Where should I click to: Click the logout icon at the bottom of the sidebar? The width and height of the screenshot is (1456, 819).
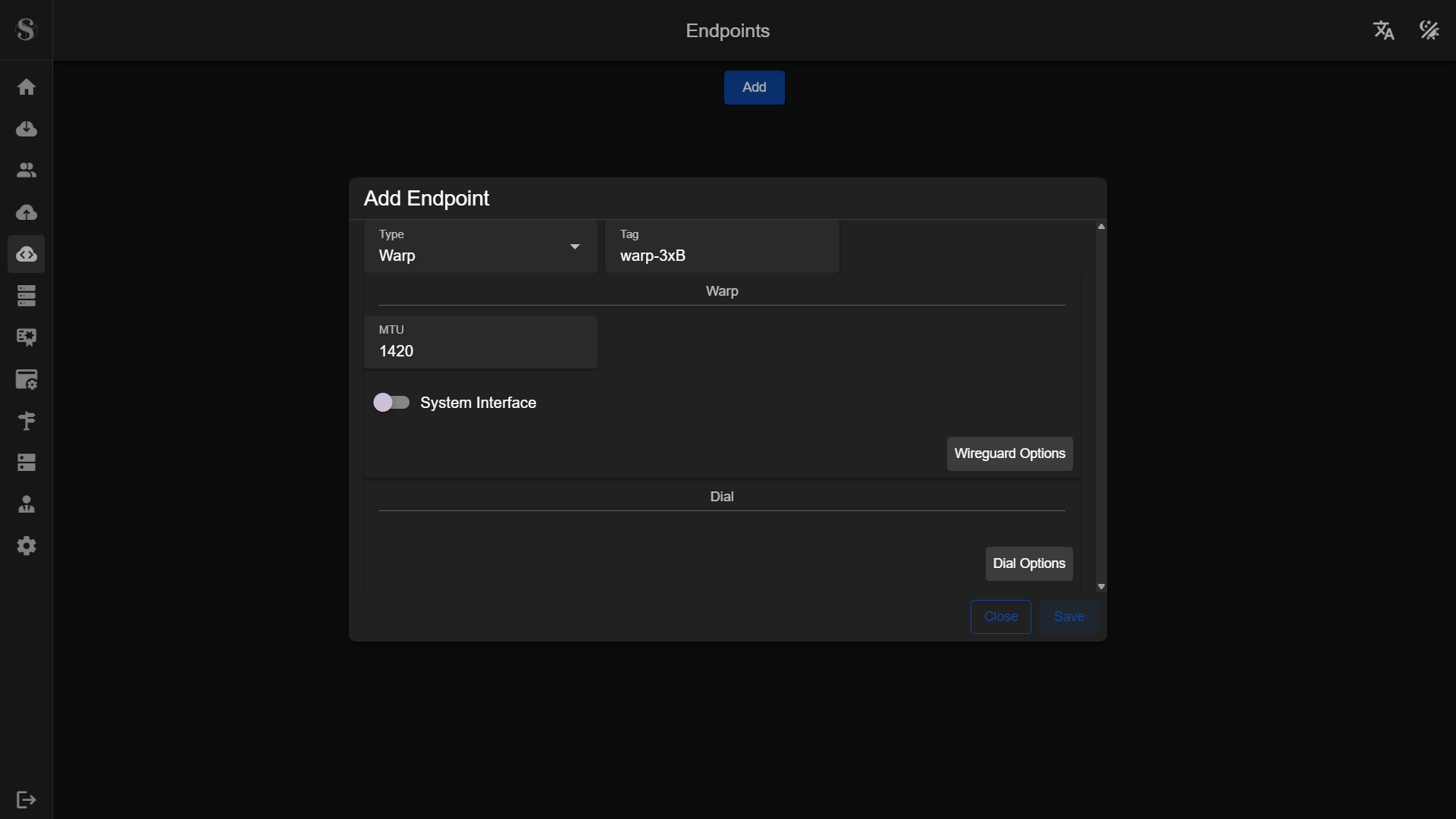27,800
